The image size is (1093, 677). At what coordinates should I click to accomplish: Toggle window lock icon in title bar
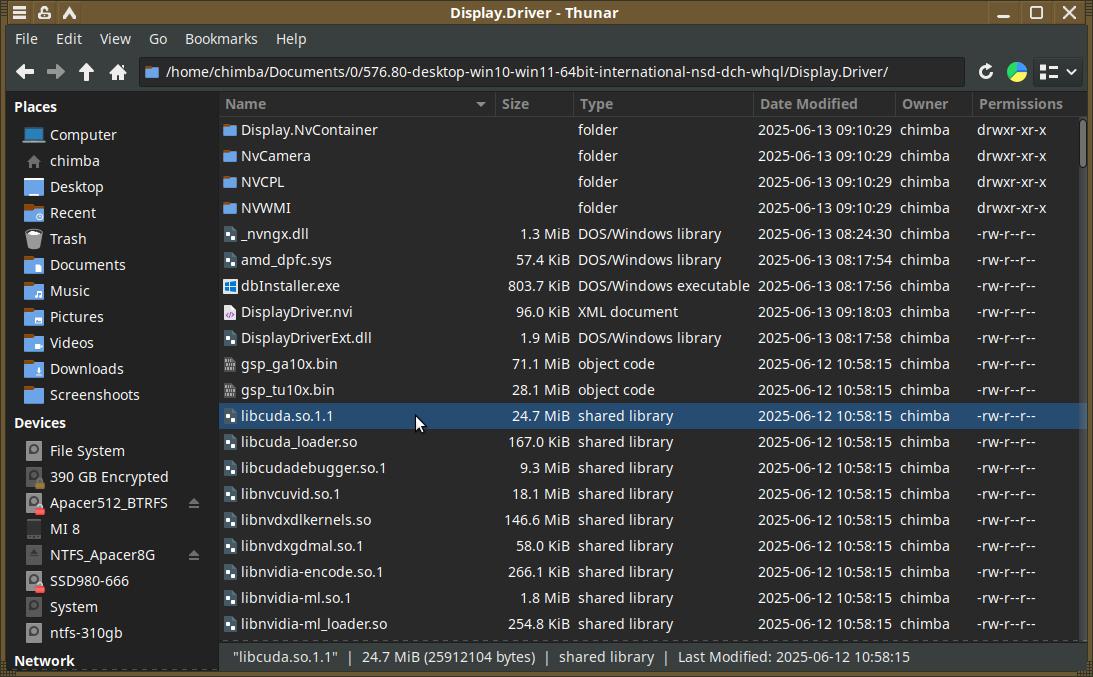[44, 13]
